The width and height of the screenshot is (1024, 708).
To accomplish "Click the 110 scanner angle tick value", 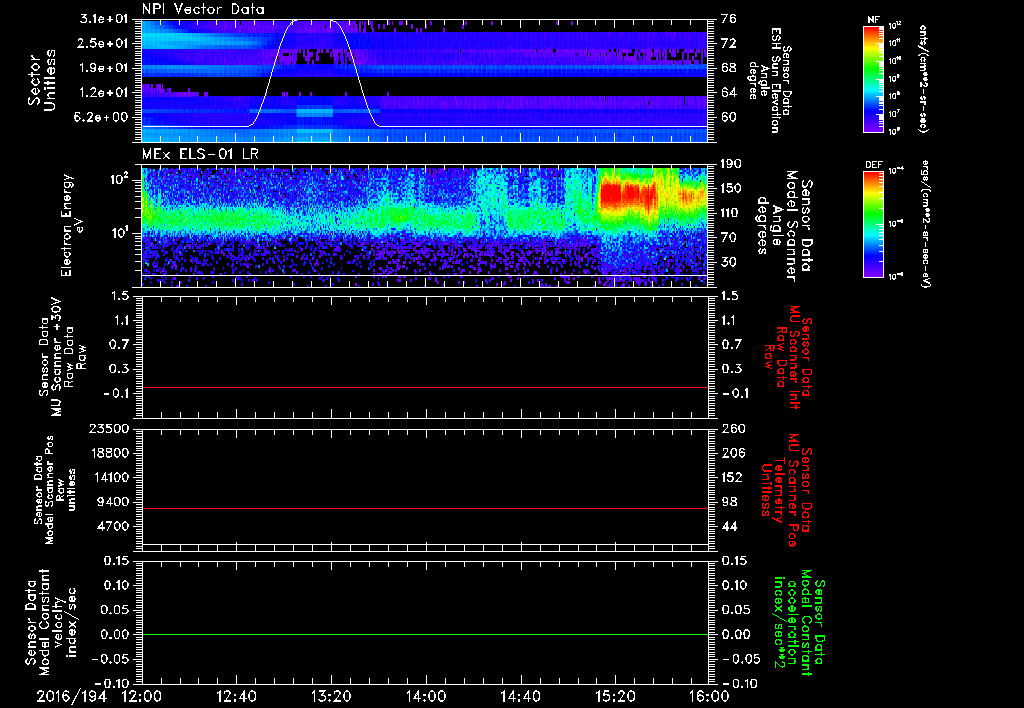I will tap(731, 213).
